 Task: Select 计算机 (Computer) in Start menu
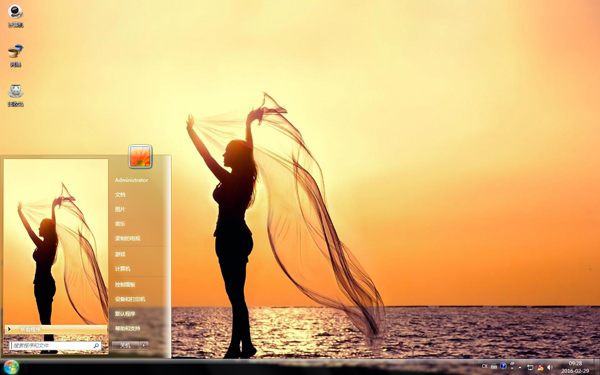click(x=122, y=269)
